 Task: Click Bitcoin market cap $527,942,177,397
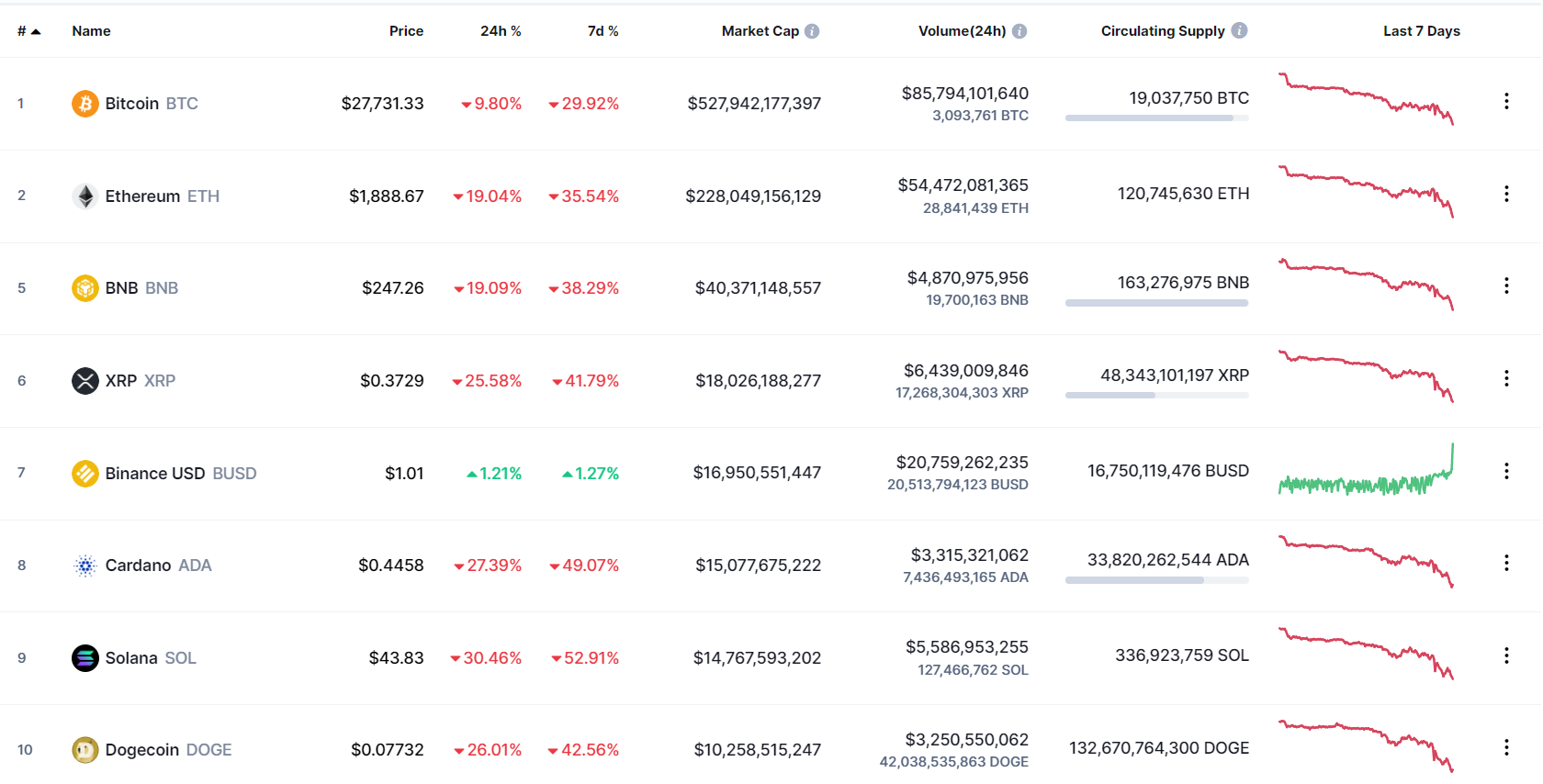[754, 104]
